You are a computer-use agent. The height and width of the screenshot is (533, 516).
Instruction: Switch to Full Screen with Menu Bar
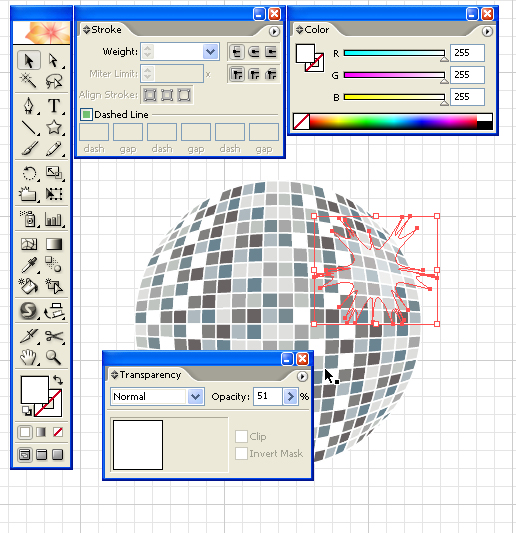(x=41, y=454)
